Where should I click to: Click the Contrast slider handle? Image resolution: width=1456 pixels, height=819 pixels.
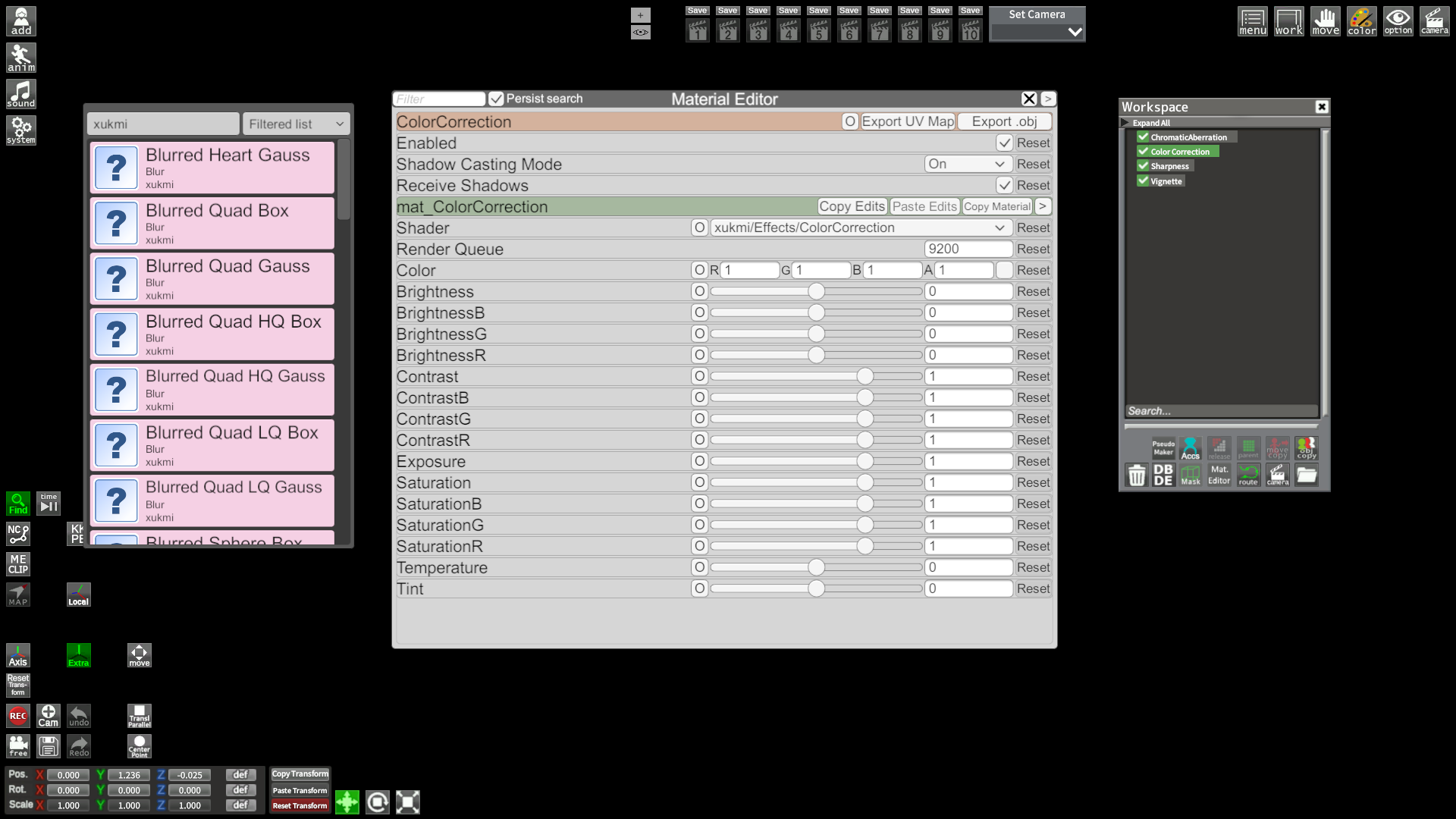tap(864, 376)
